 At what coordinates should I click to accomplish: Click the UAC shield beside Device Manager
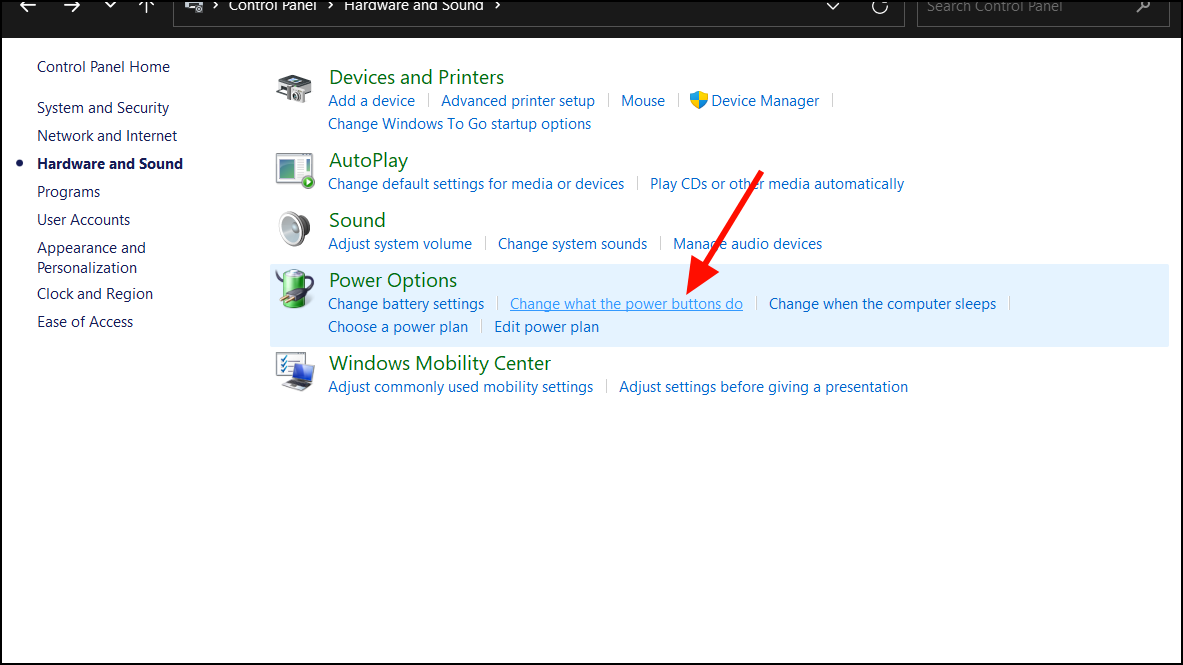coord(700,100)
